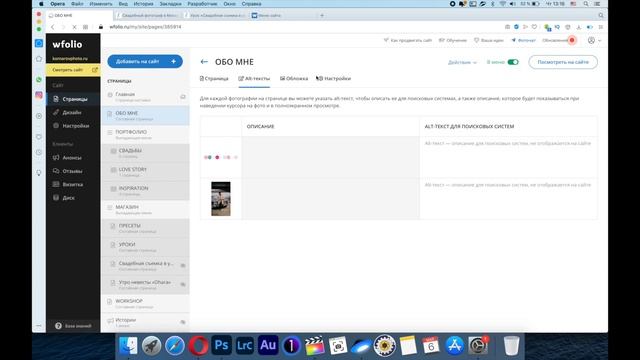Open Opera browser from the dock
Image resolution: width=640 pixels, height=360 pixels.
pyautogui.click(x=198, y=345)
